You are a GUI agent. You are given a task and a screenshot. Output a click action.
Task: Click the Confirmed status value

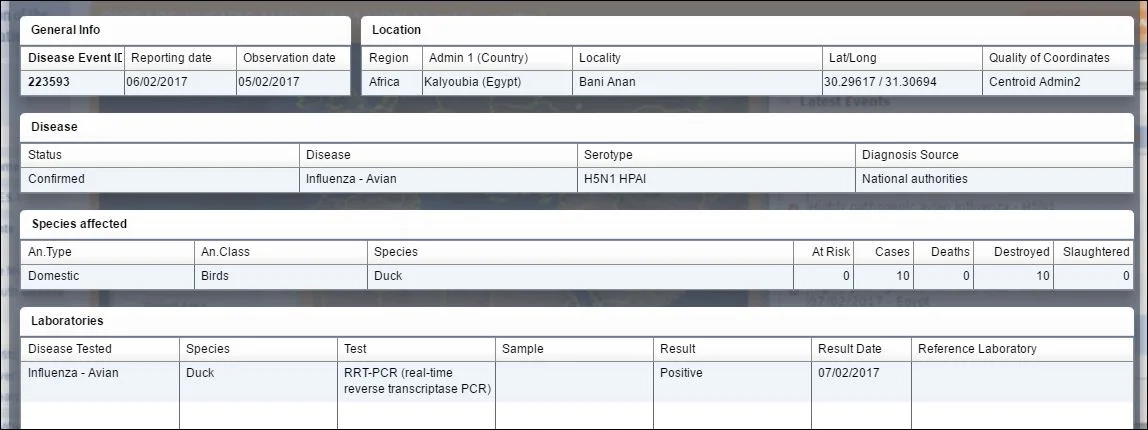160,179
